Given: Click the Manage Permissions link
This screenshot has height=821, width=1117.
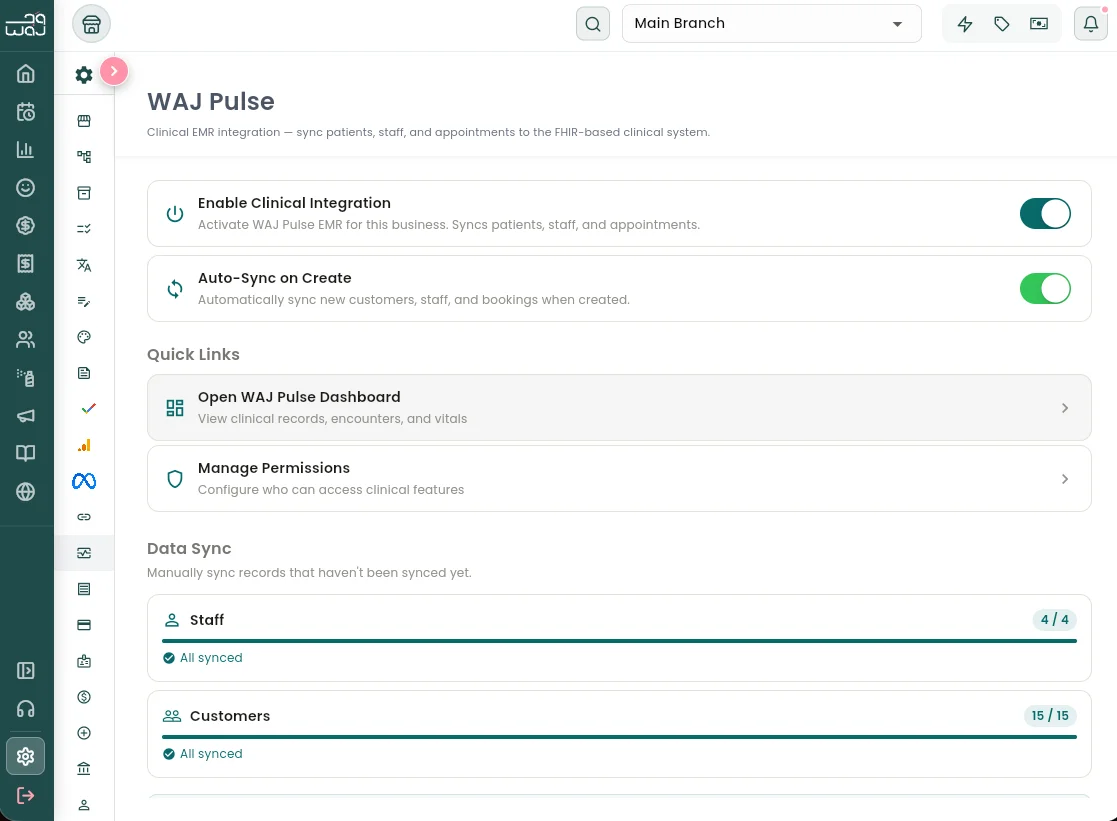Looking at the screenshot, I should [274, 468].
